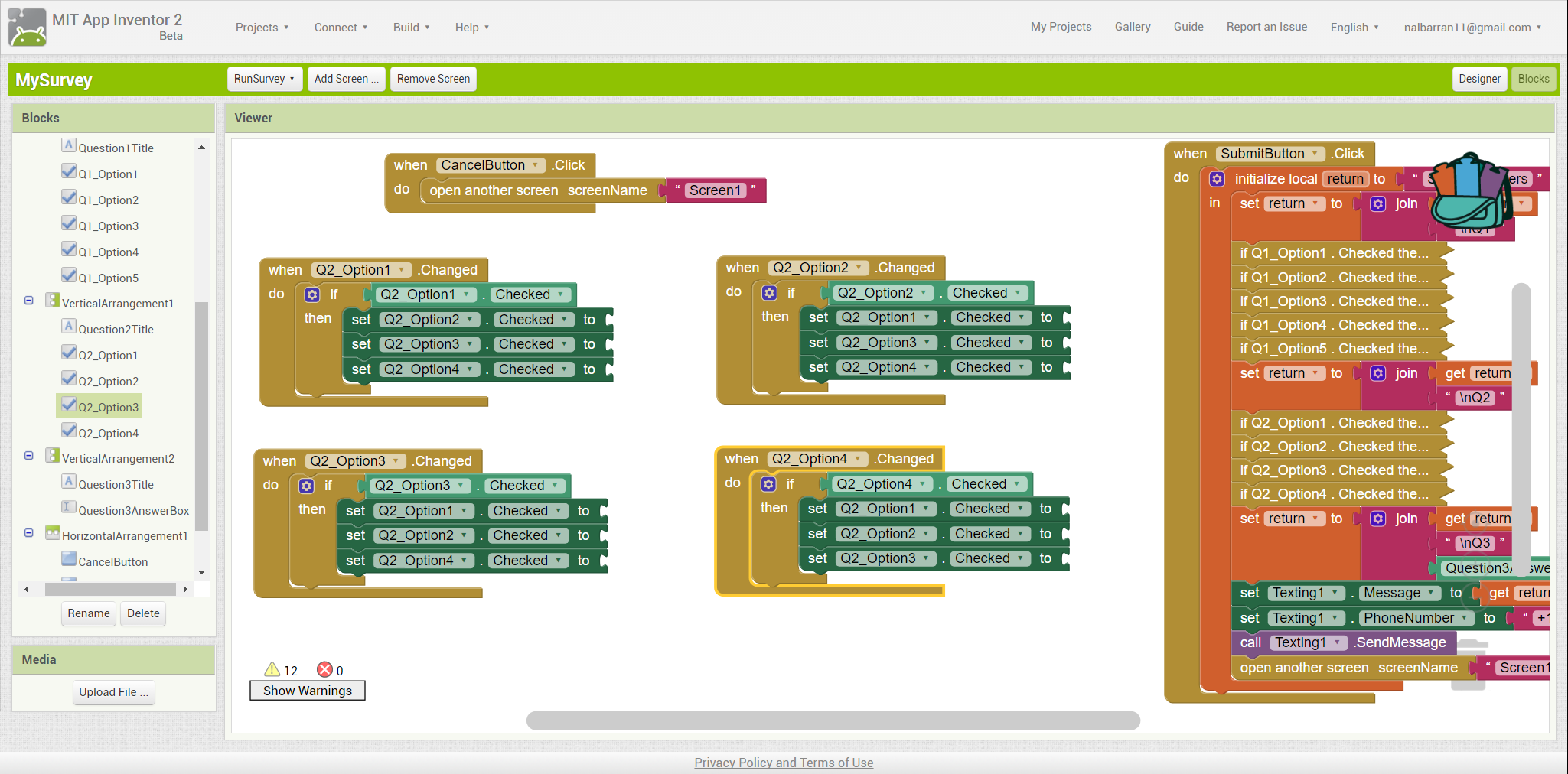Click the mutator gear on Q2_Option2 if block
The height and width of the screenshot is (774, 1568).
(769, 293)
